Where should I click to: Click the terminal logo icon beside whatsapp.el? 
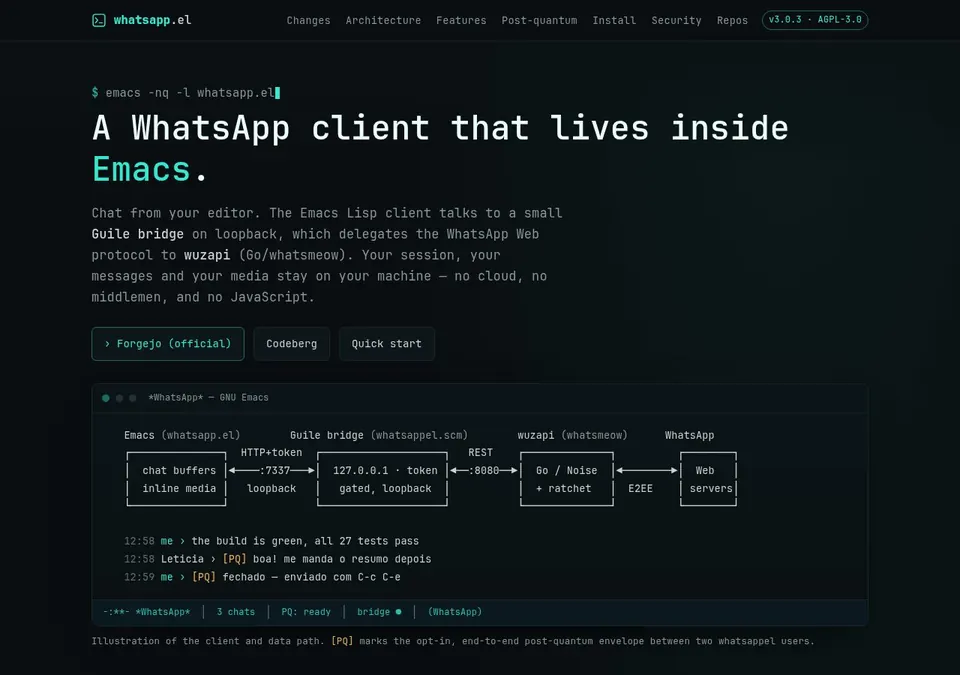(99, 20)
